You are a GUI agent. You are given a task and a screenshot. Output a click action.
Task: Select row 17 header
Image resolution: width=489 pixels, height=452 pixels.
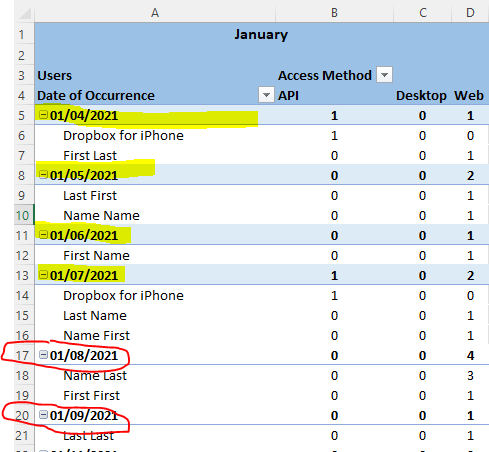(24, 355)
